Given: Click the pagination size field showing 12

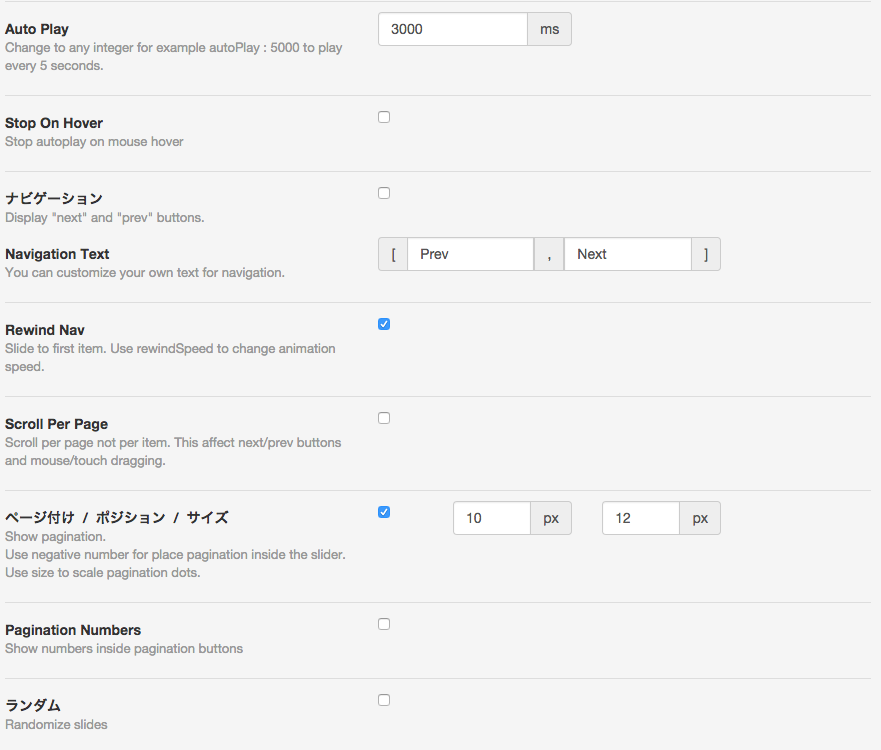Looking at the screenshot, I should pyautogui.click(x=641, y=518).
